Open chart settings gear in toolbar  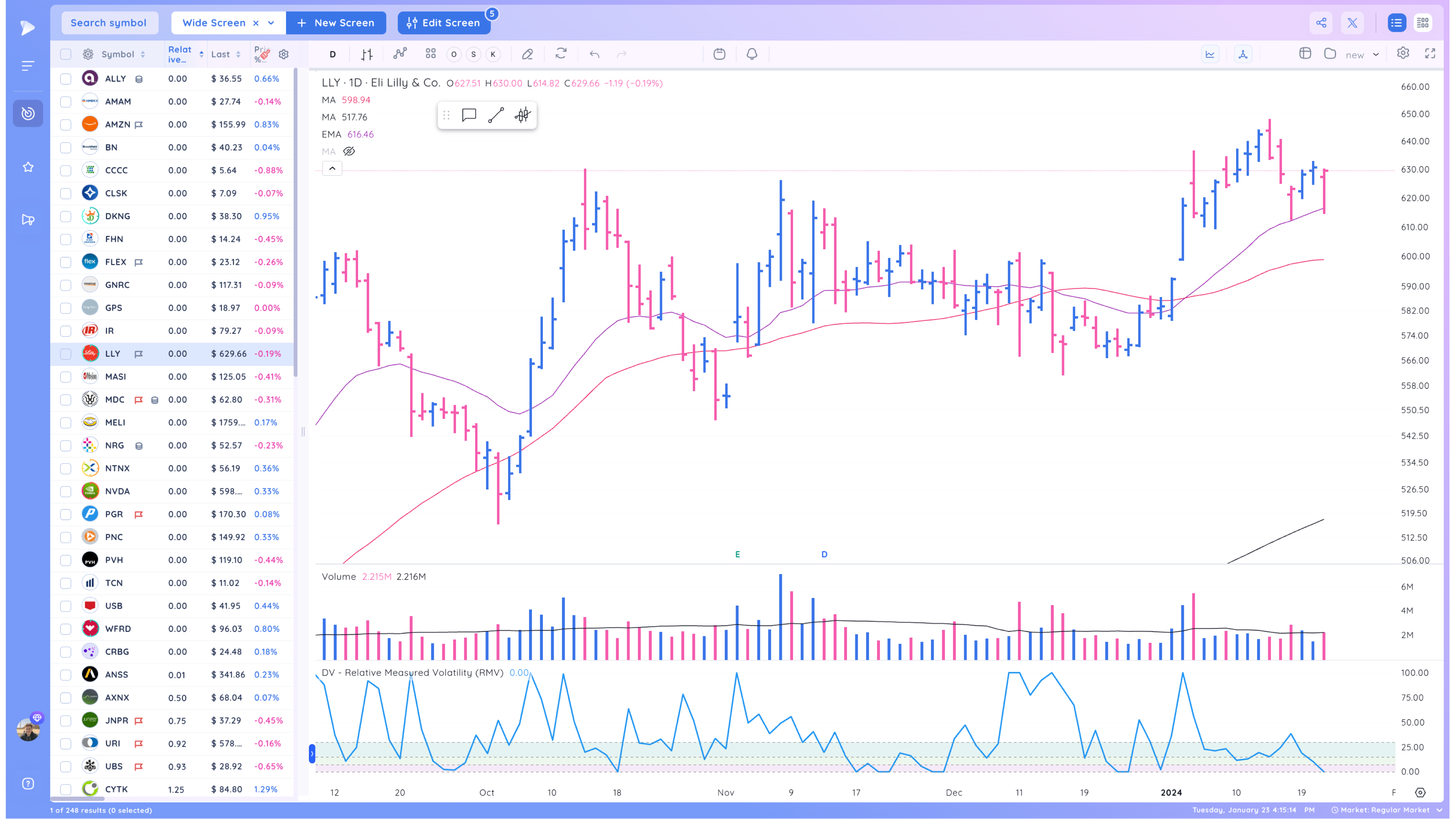[1403, 53]
